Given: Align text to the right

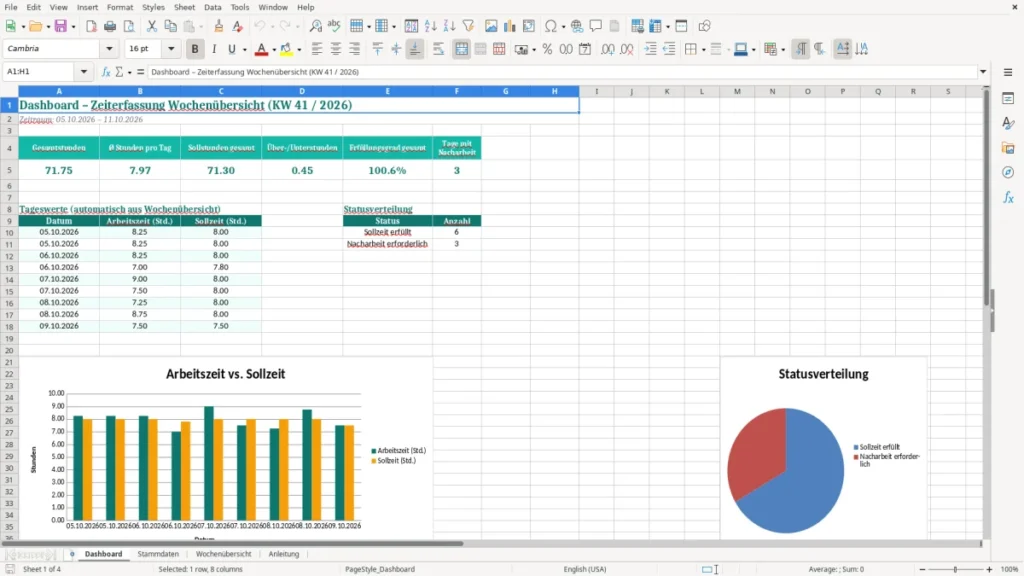Looking at the screenshot, I should point(355,49).
